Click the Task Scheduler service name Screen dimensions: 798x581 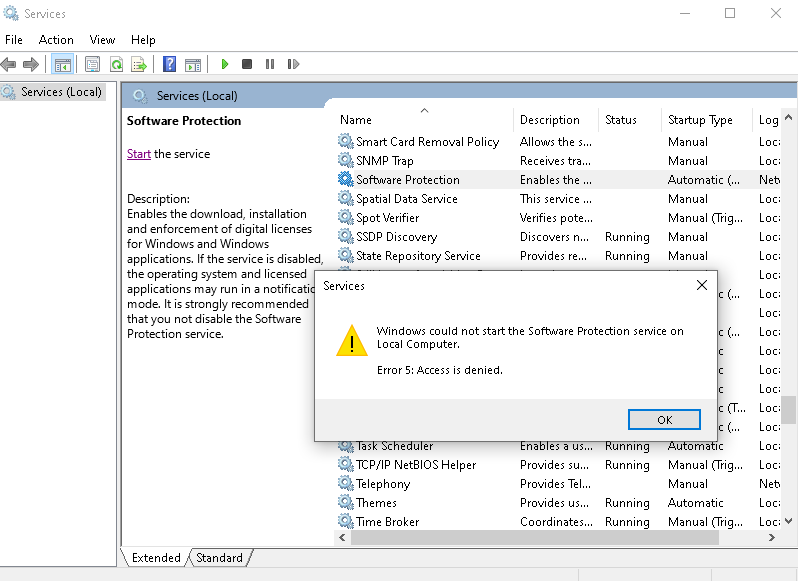pos(394,446)
